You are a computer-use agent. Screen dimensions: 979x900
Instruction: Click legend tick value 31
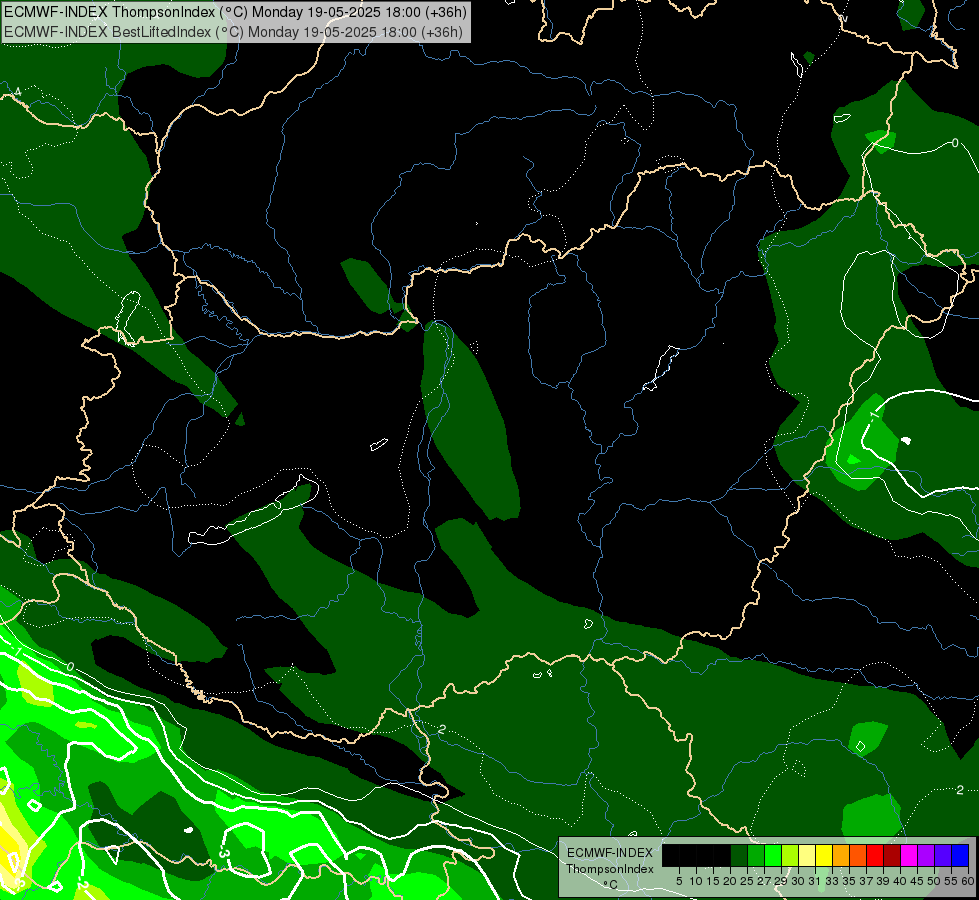815,881
